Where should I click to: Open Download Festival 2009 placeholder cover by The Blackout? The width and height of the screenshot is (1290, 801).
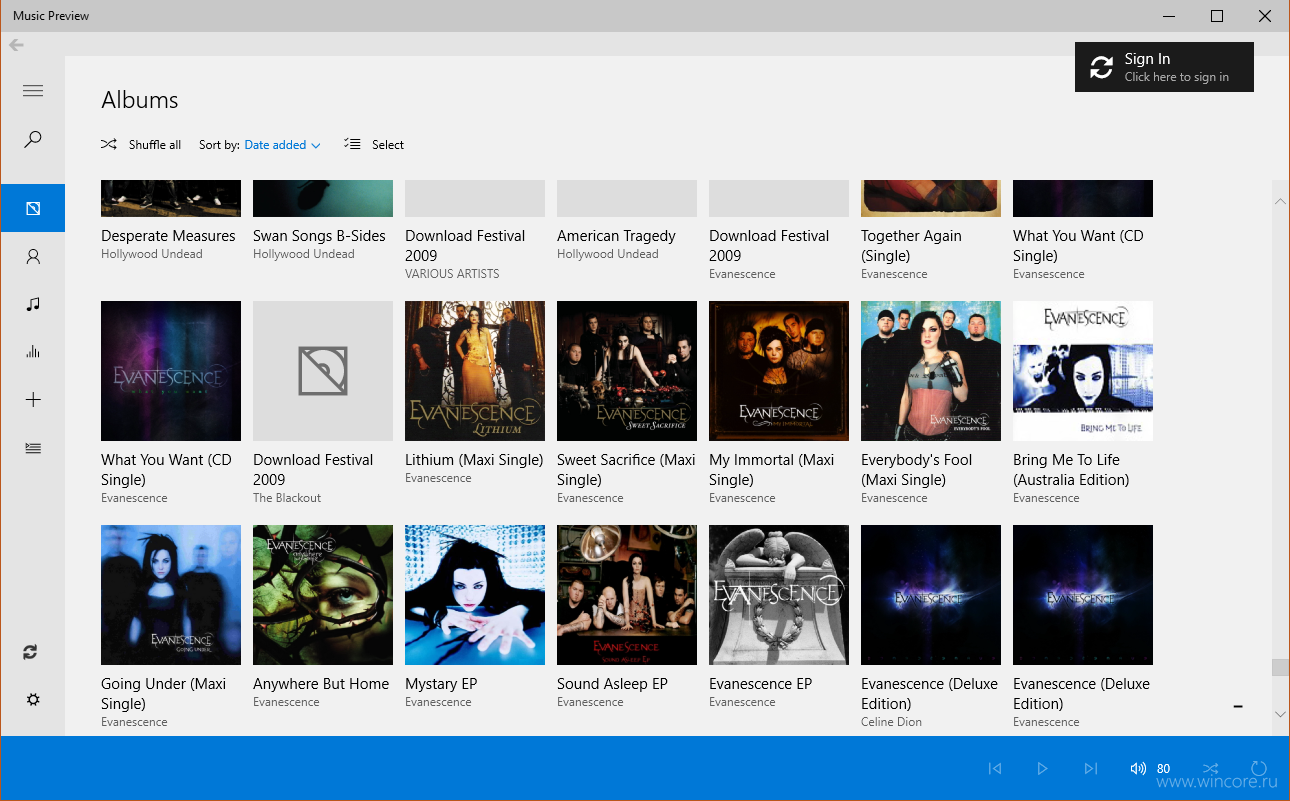tap(323, 371)
